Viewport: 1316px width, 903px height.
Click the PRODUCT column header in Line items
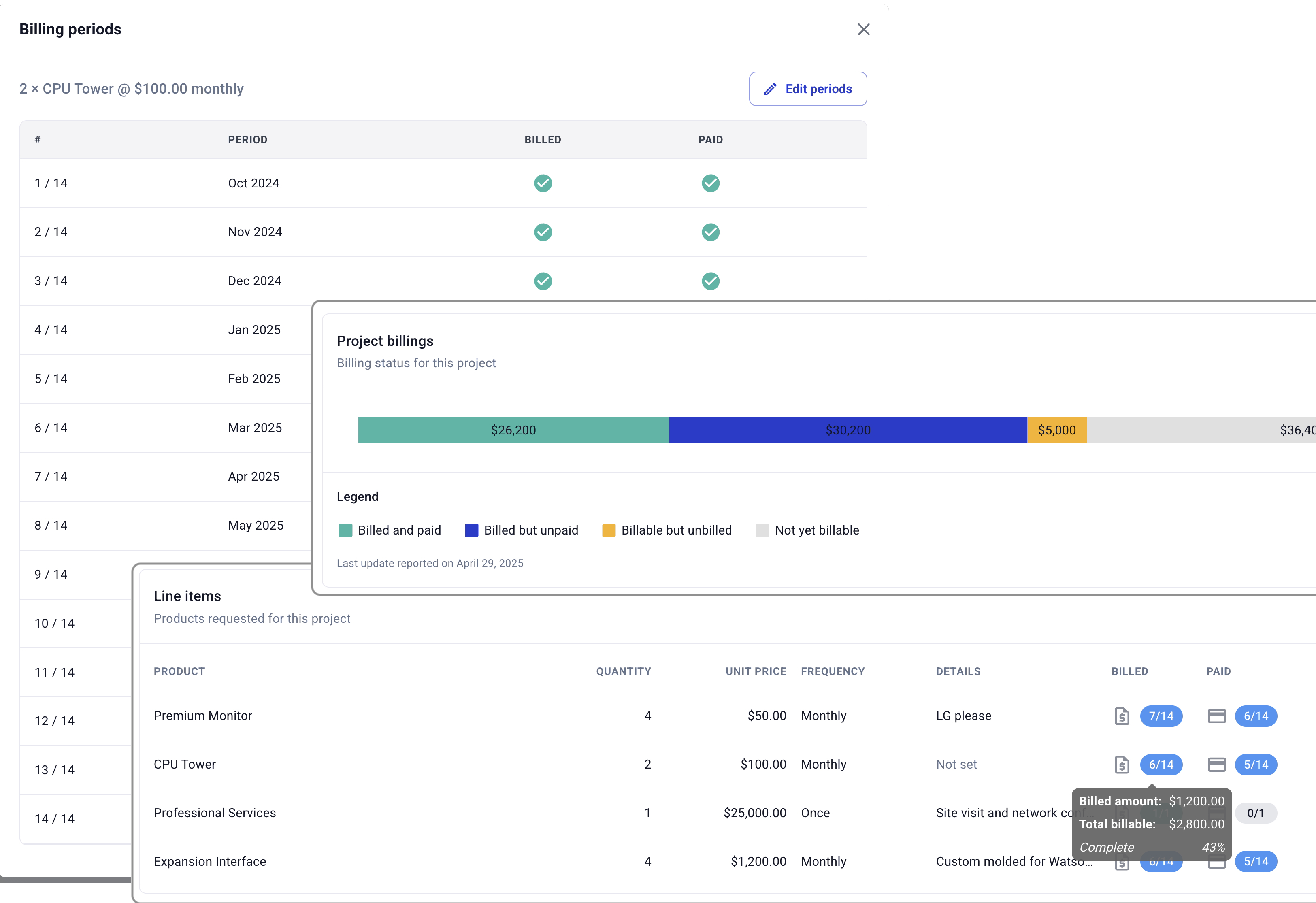(x=179, y=671)
